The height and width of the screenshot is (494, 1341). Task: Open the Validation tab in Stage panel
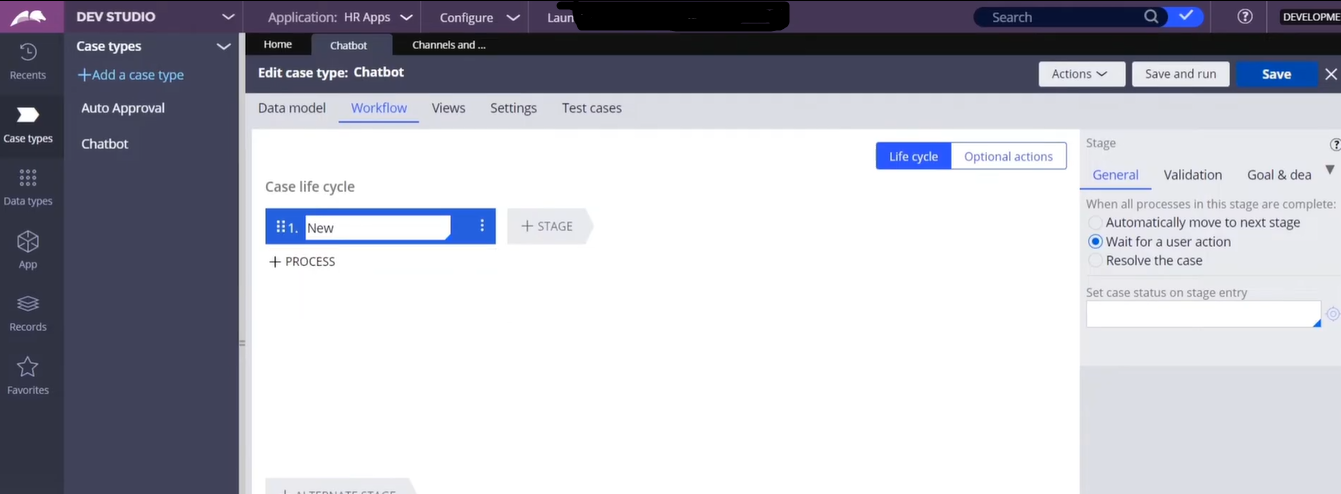coord(1192,175)
